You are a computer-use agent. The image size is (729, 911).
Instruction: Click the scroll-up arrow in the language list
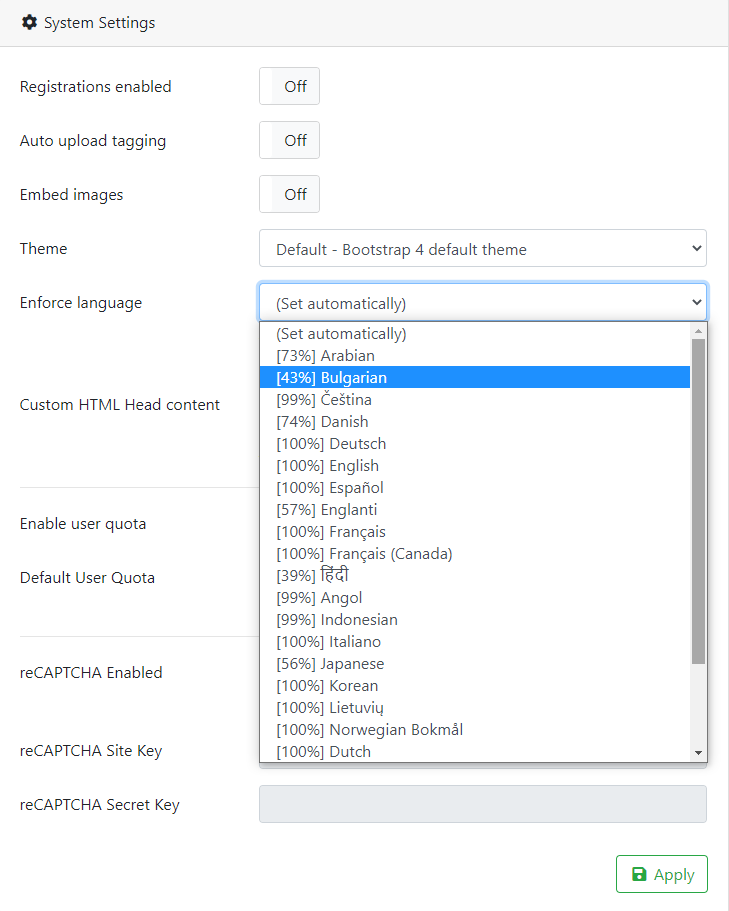(698, 331)
